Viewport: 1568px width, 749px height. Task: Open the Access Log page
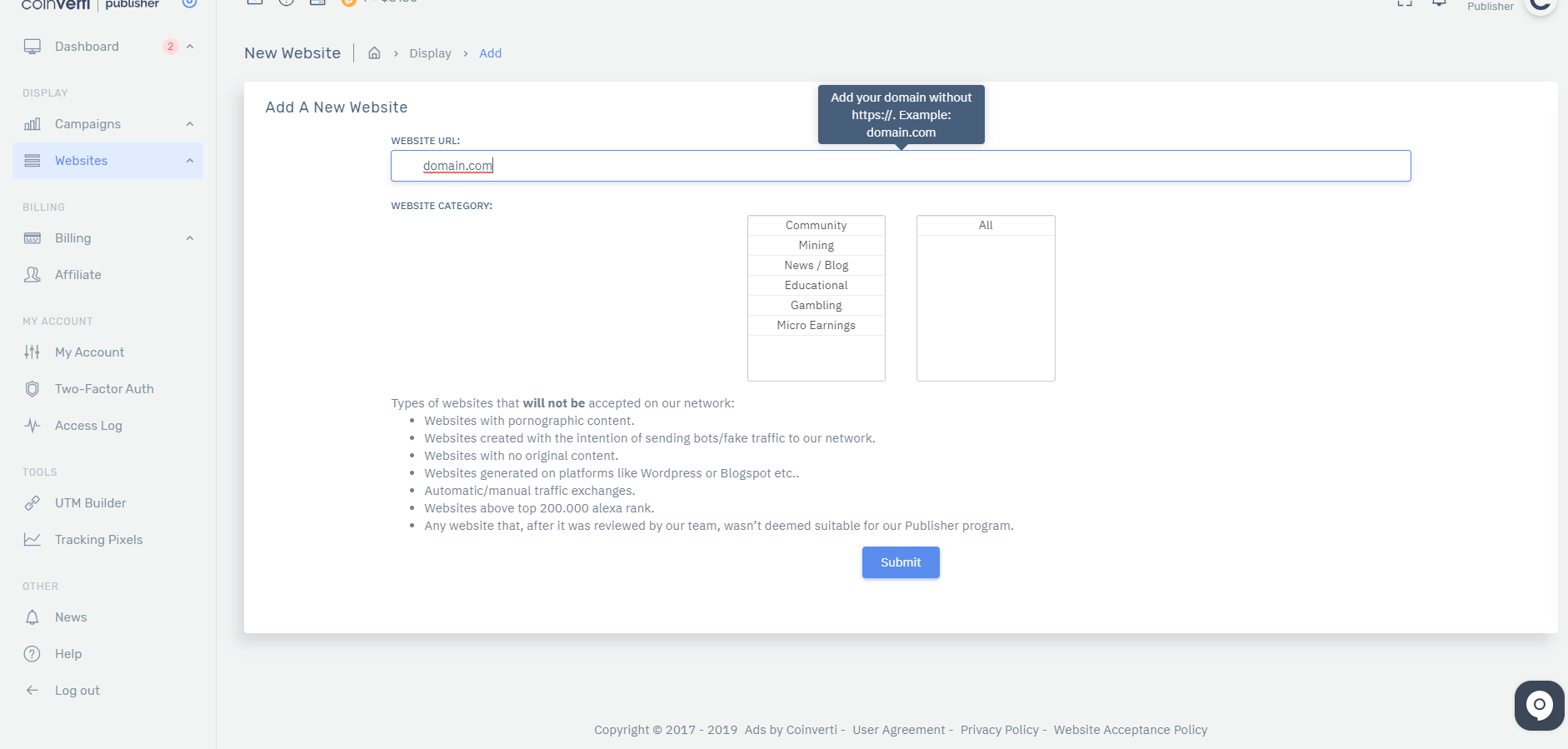[88, 426]
